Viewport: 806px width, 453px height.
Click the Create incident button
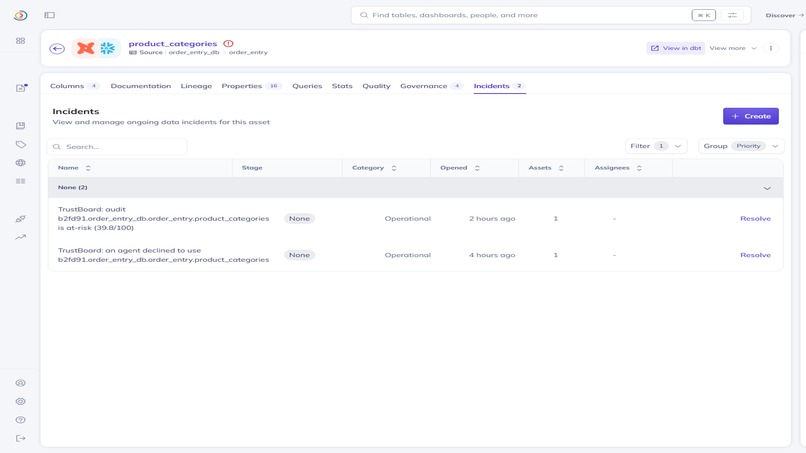click(x=750, y=116)
